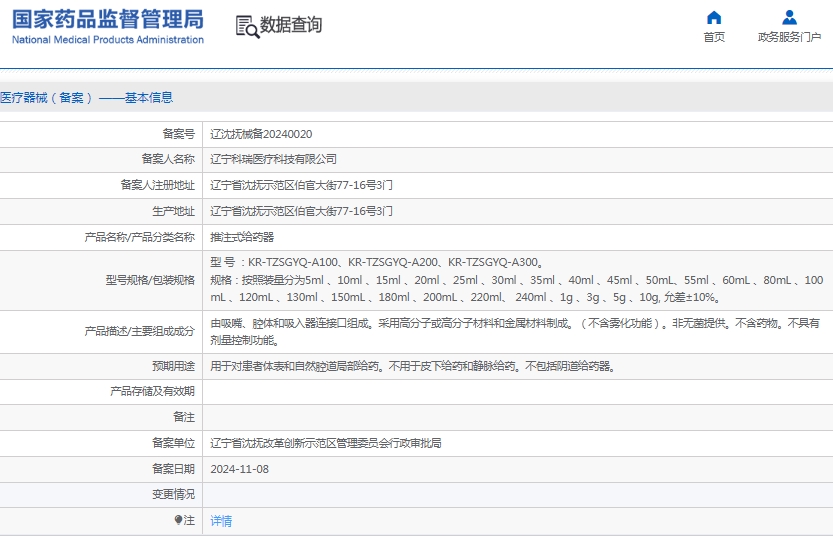Select the 型号规格/包装规格 label
Image resolution: width=833 pixels, height=541 pixels.
click(x=150, y=280)
